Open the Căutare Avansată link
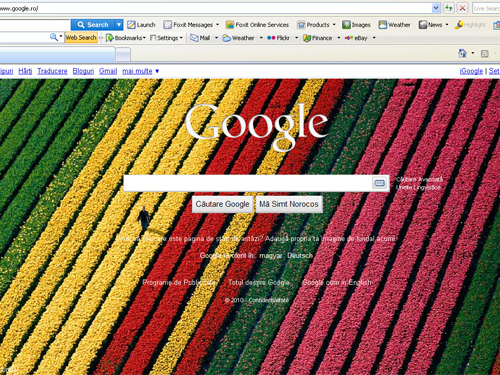The width and height of the screenshot is (500, 375). coord(419,179)
